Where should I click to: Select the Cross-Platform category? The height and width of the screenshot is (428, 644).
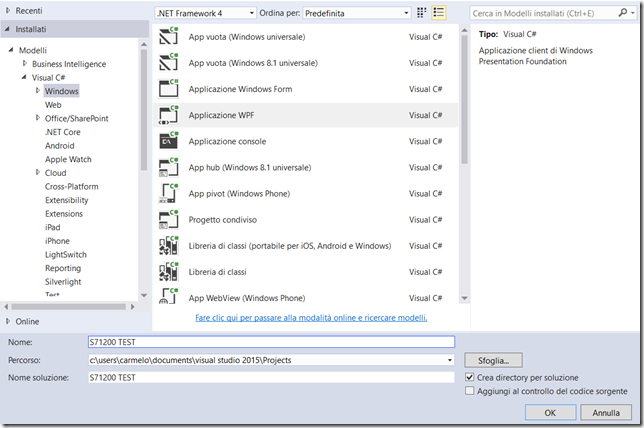(x=71, y=186)
